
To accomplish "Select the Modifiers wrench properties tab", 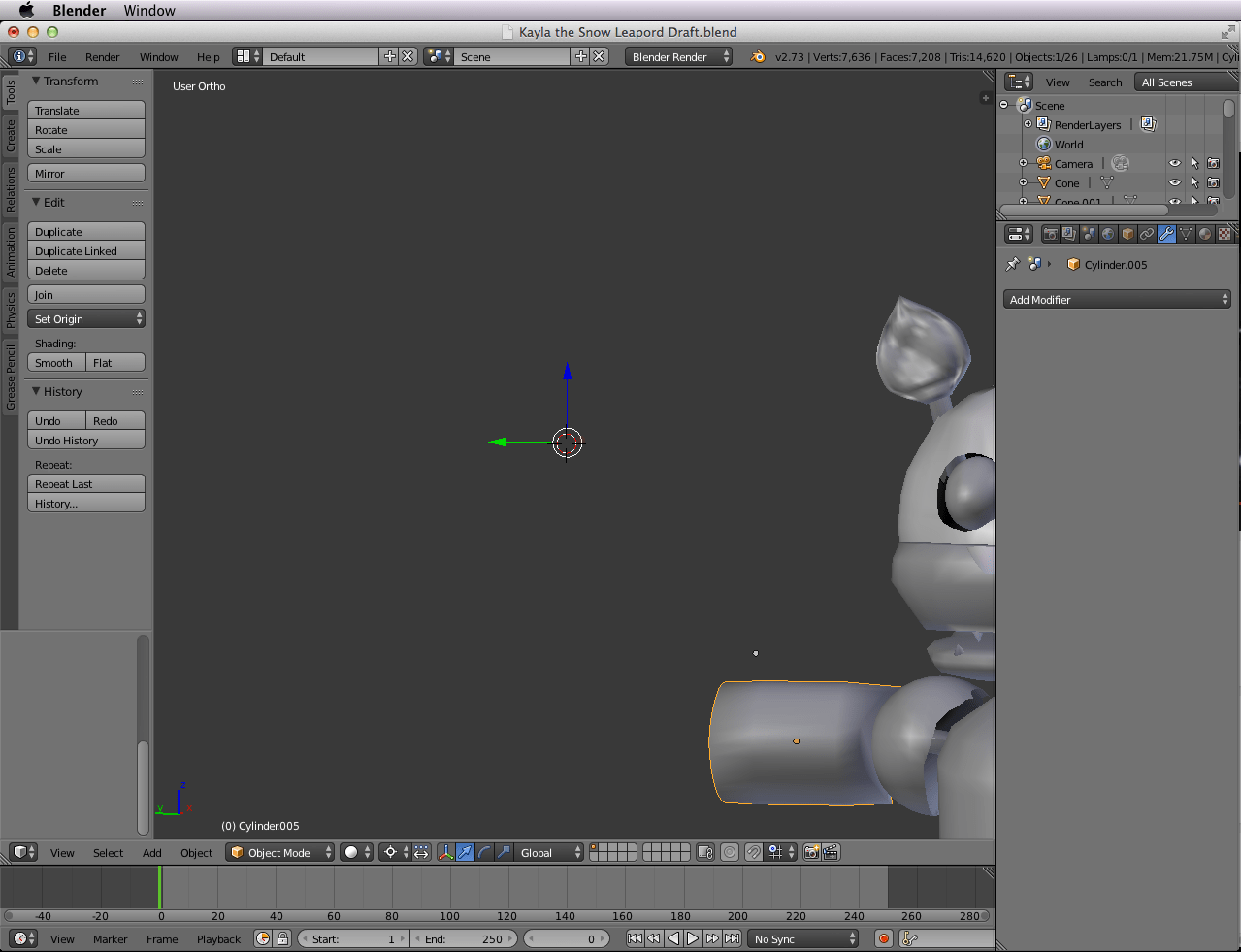I will point(1166,234).
